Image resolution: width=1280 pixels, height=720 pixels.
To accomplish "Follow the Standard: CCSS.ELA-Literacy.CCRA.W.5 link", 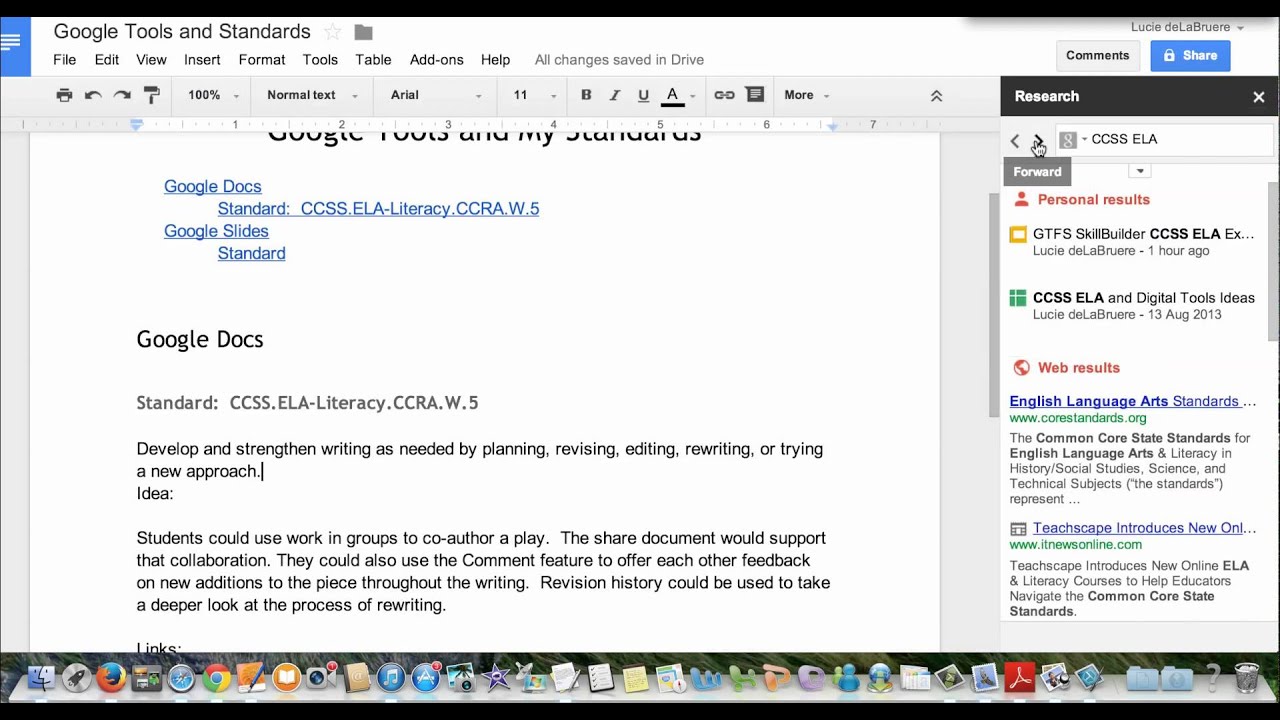I will point(378,208).
